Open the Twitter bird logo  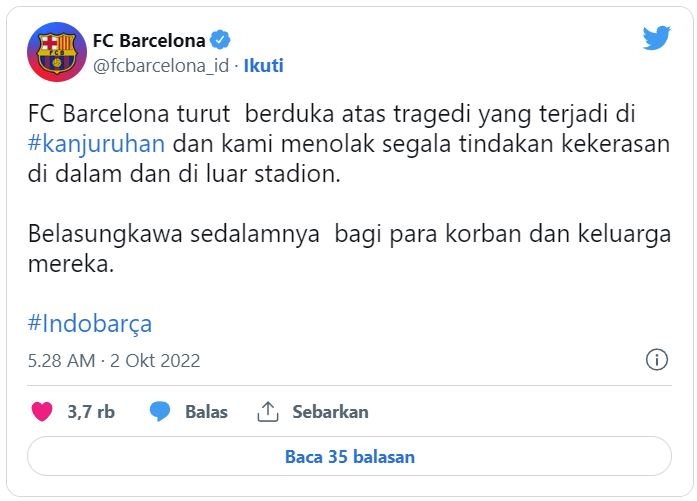coord(656,38)
